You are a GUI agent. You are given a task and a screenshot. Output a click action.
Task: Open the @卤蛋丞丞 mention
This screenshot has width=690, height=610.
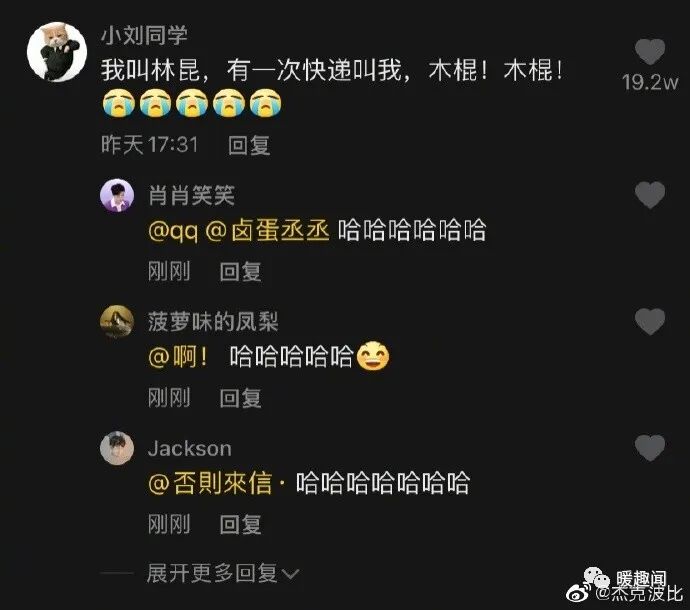coord(268,230)
